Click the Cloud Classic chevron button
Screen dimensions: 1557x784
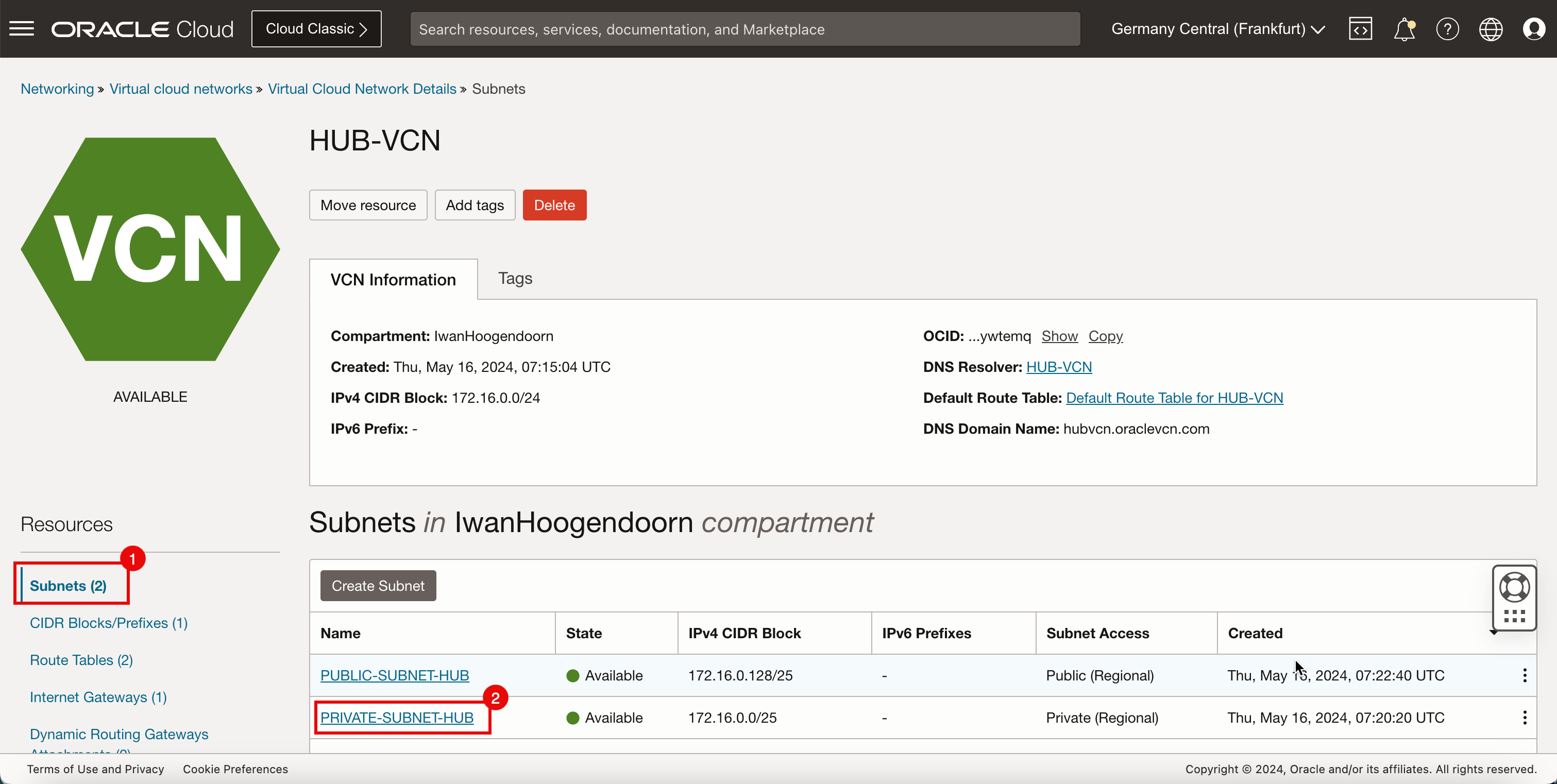(x=316, y=28)
